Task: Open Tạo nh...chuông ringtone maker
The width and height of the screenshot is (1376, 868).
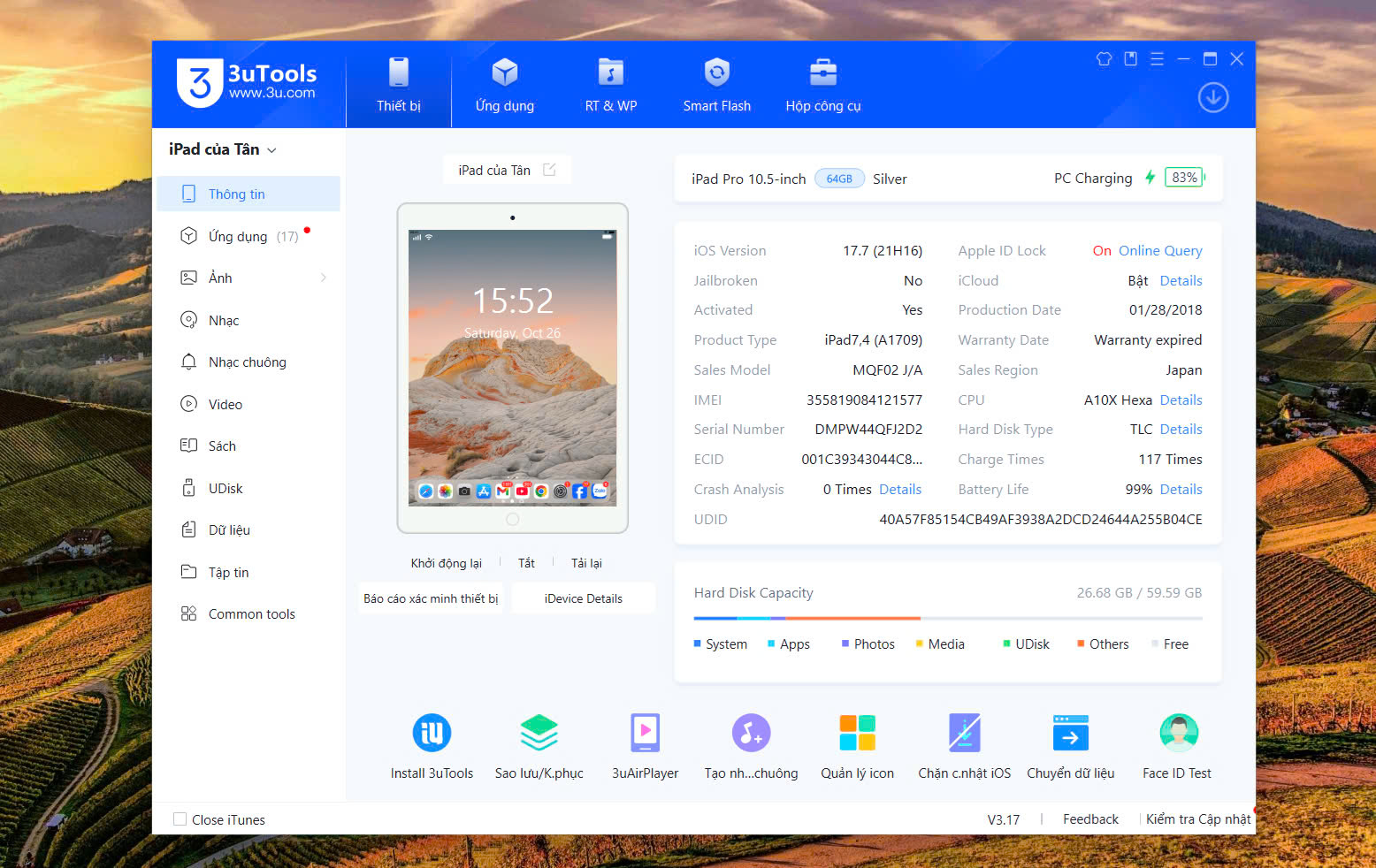Action: coord(752,747)
